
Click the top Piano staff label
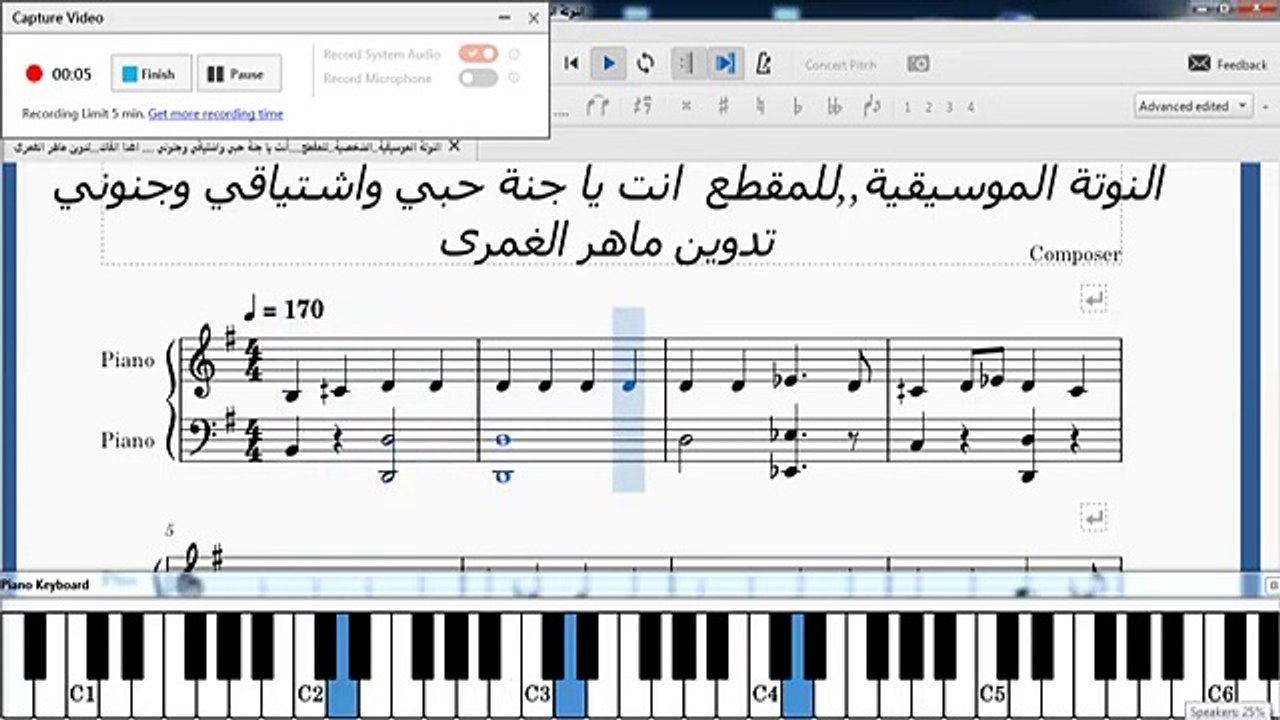tap(127, 360)
